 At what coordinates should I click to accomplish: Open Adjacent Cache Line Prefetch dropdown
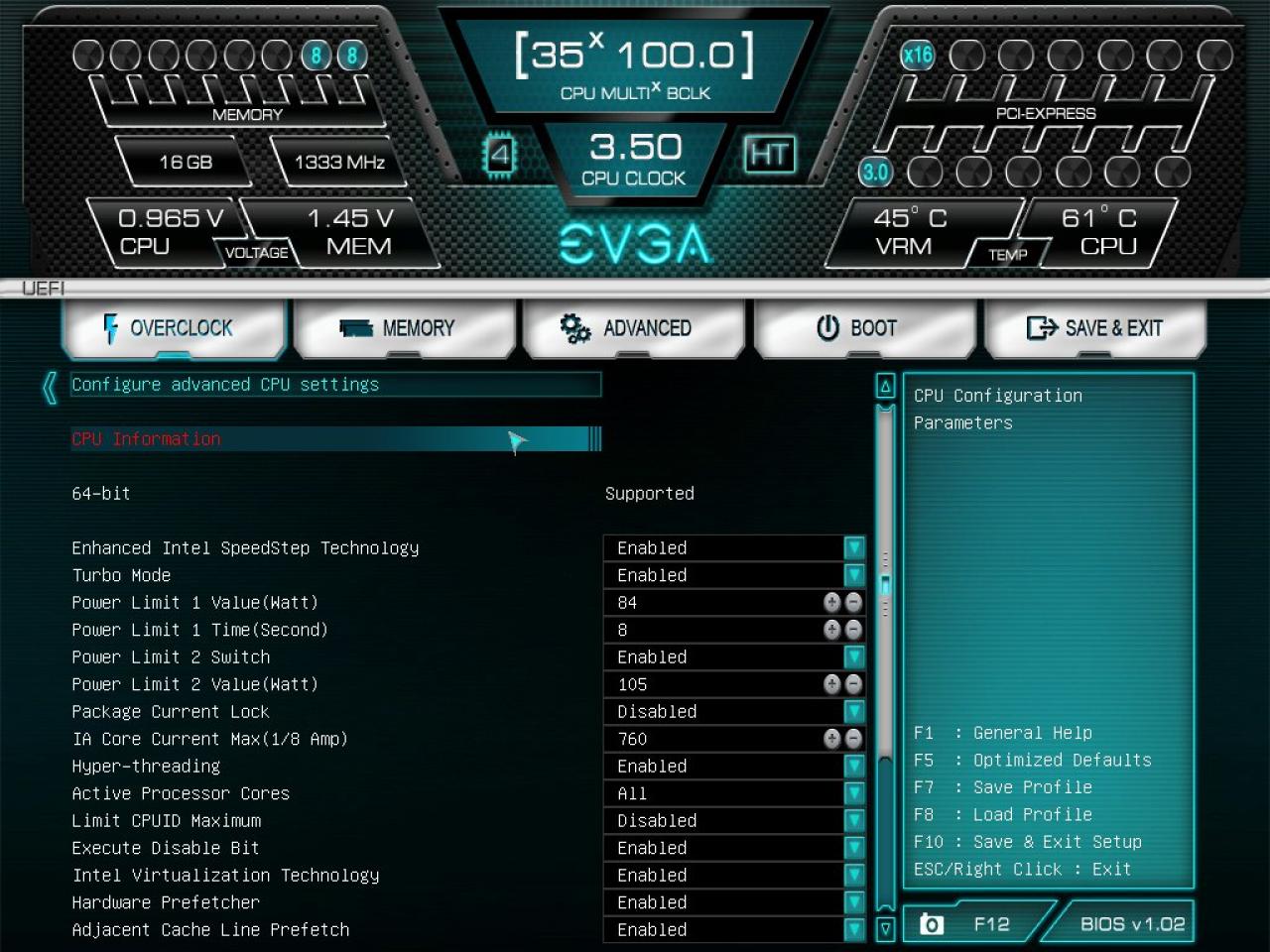[854, 929]
